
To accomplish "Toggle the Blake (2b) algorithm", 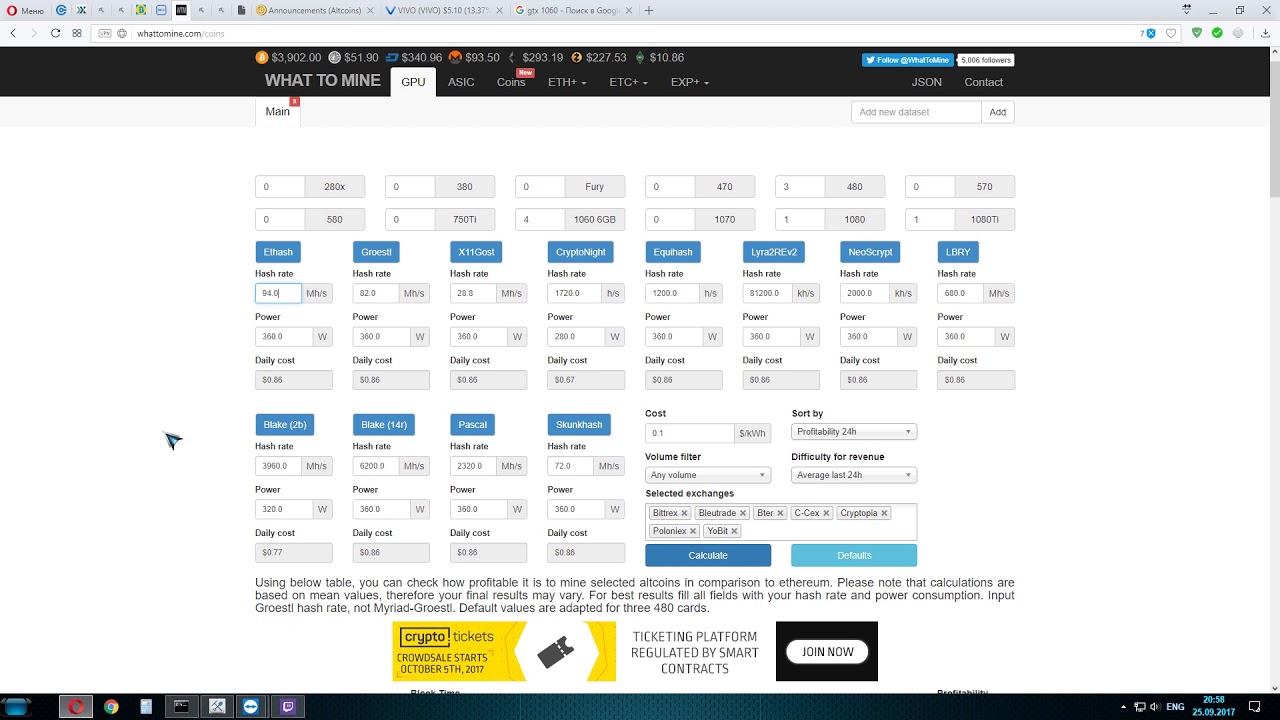I will tap(285, 425).
